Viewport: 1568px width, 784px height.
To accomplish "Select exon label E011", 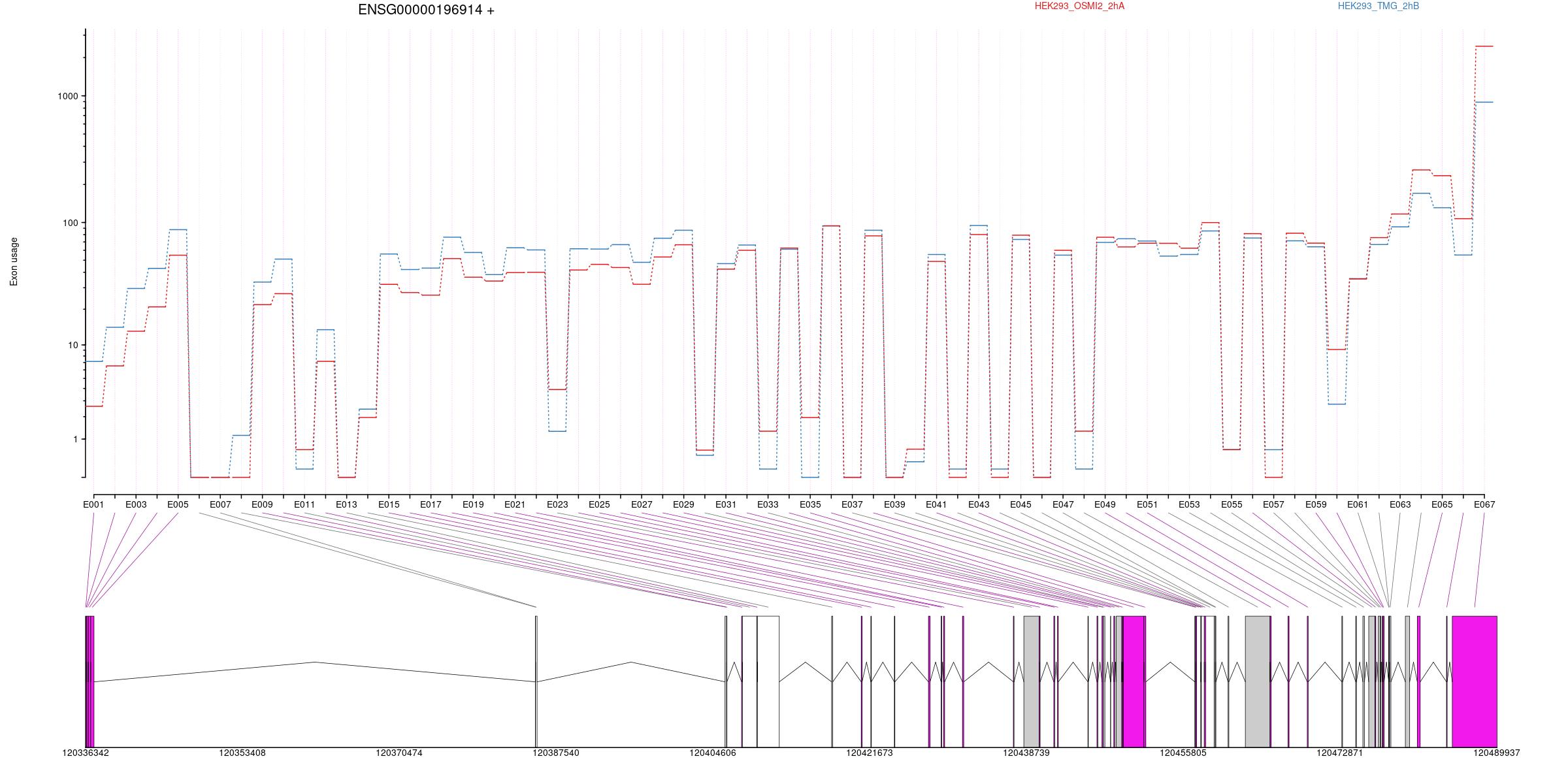I will (304, 504).
